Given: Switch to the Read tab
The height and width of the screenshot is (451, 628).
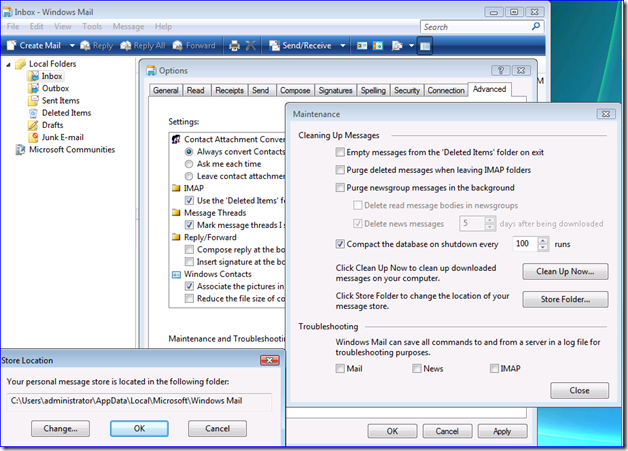Looking at the screenshot, I should point(195,91).
